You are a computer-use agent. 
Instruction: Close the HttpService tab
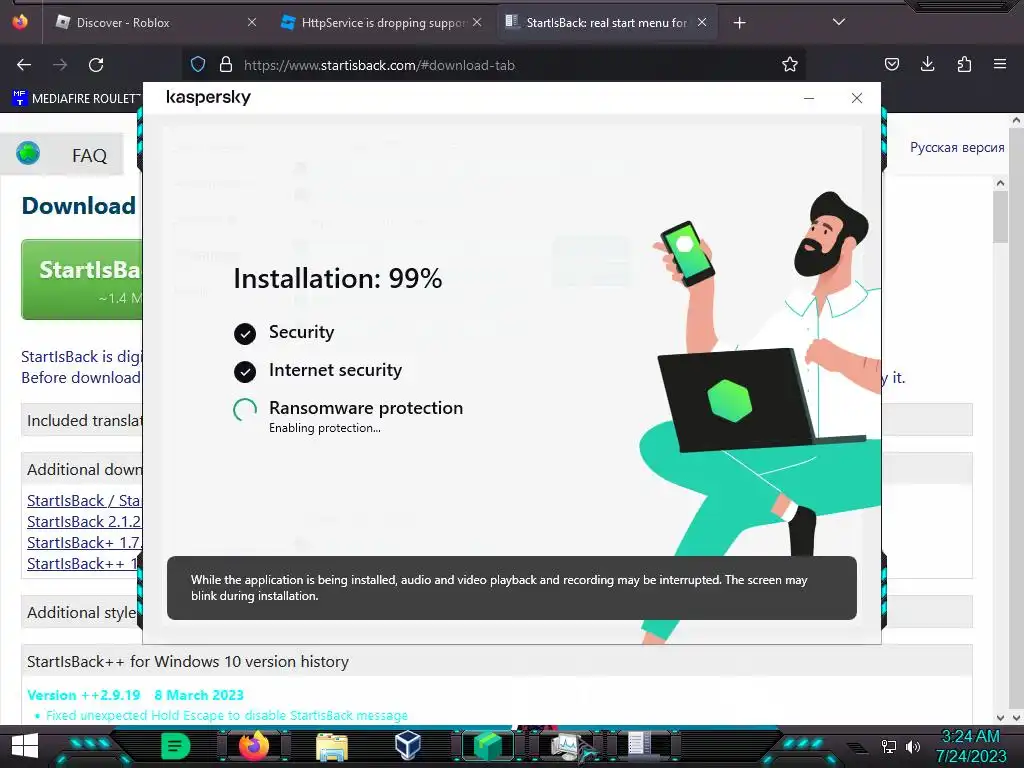tap(477, 22)
